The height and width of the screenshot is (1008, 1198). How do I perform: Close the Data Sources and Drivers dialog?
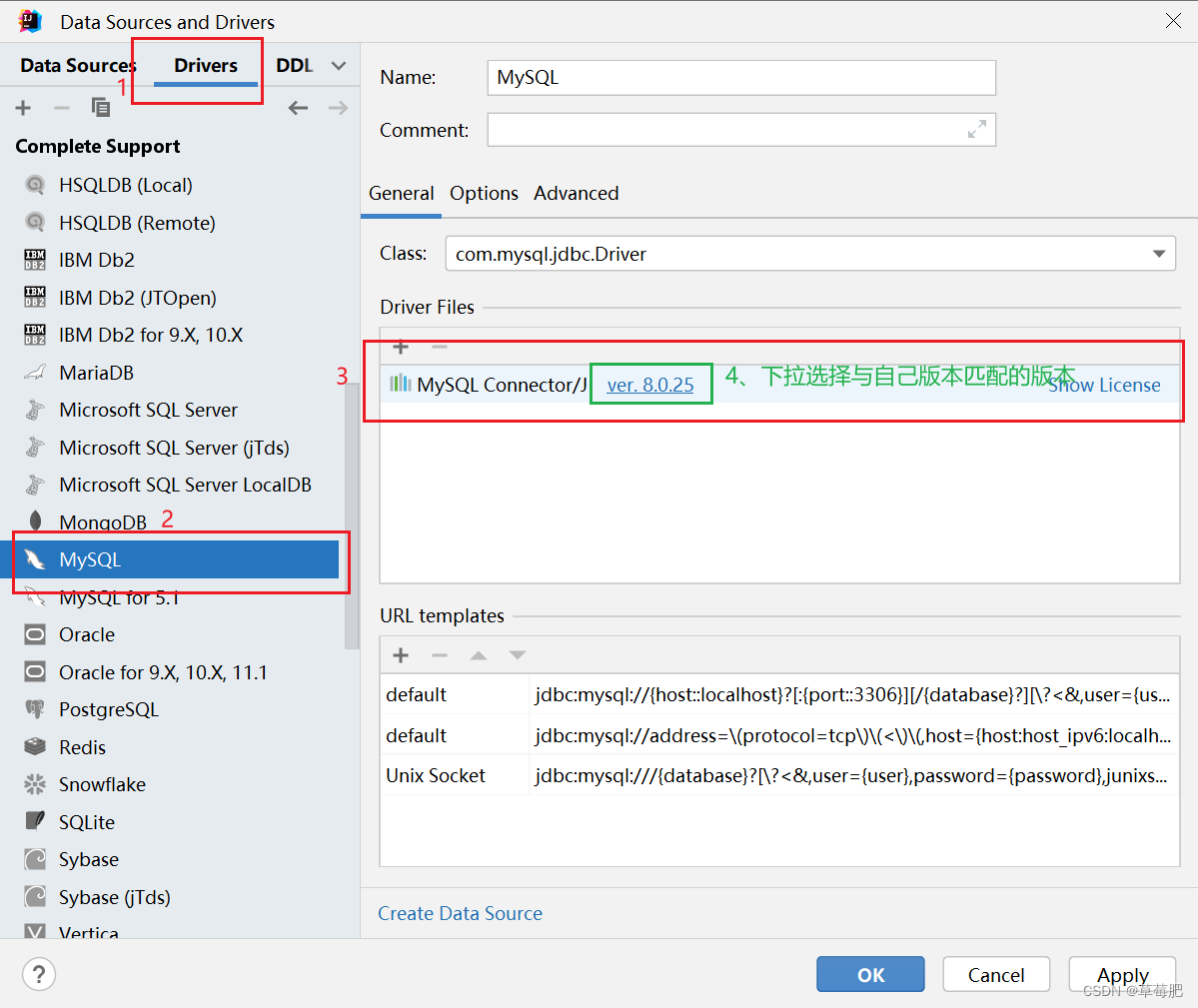click(1173, 21)
